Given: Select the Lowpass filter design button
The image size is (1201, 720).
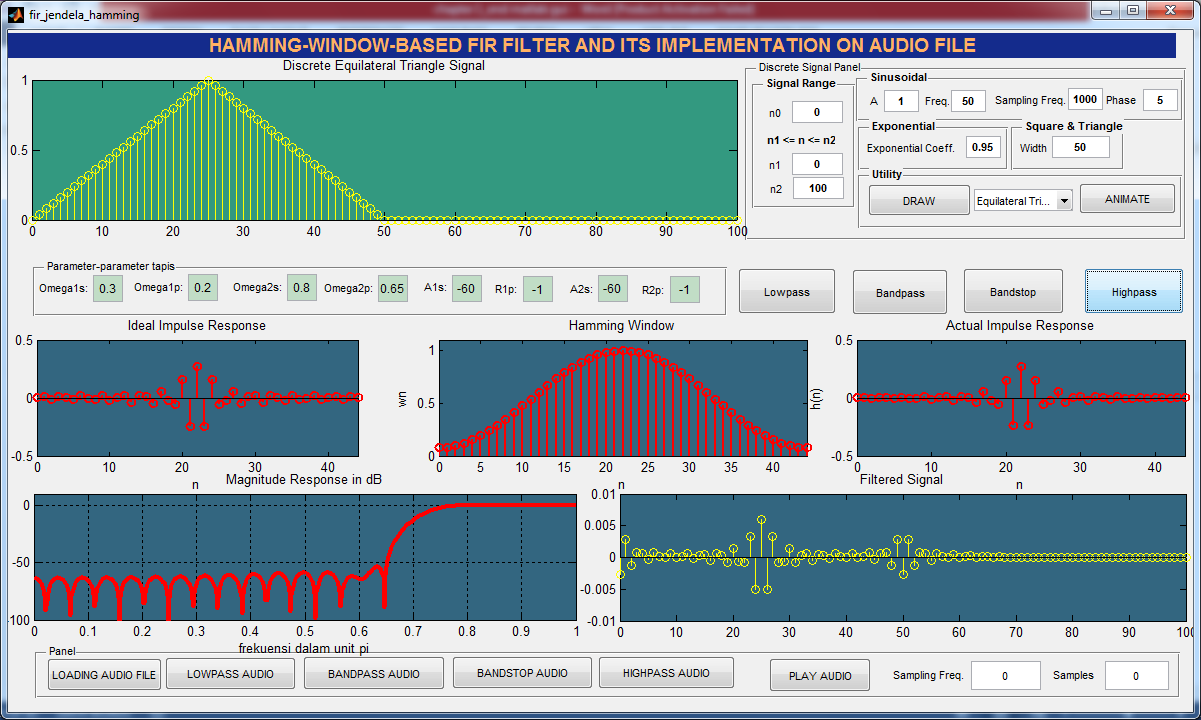Looking at the screenshot, I should [x=786, y=291].
